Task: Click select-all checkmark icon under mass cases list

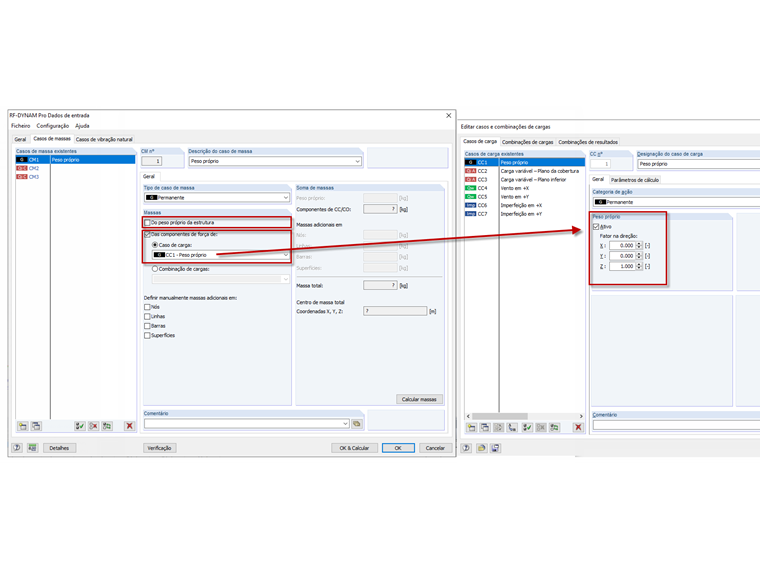Action: (x=79, y=426)
